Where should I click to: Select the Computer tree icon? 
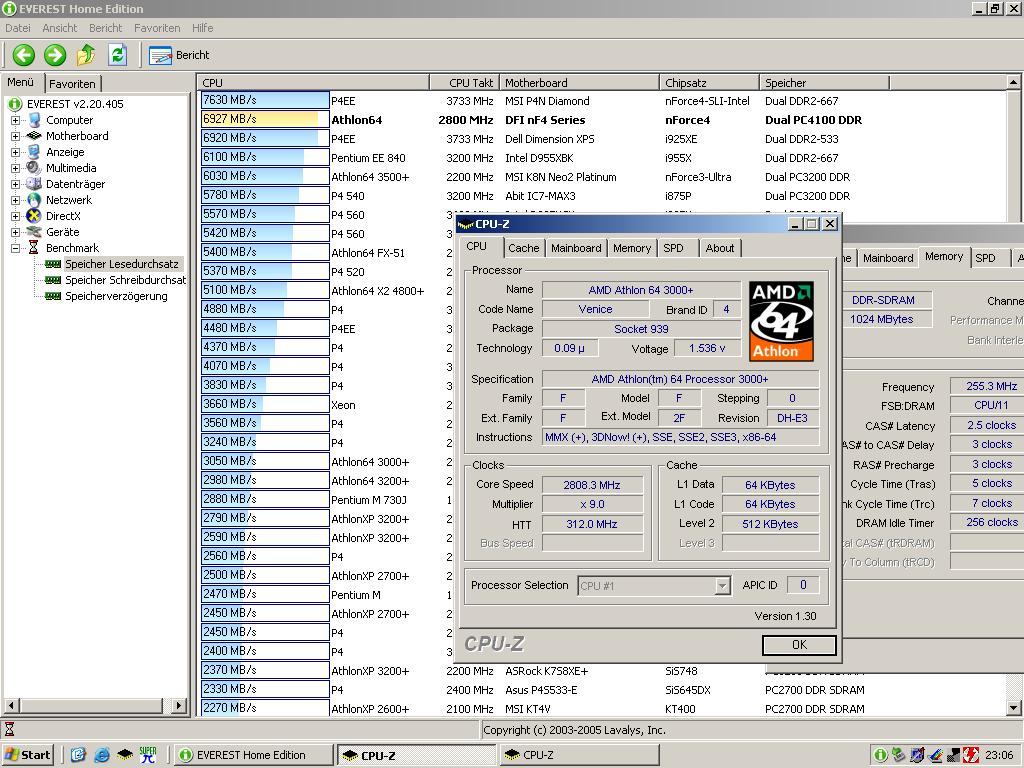point(34,120)
